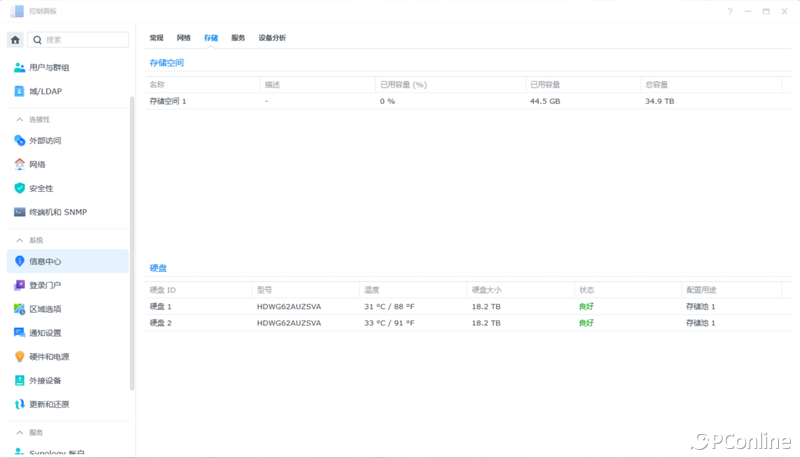Click the help question mark icon
Screen dimensions: 800x458
[730, 11]
